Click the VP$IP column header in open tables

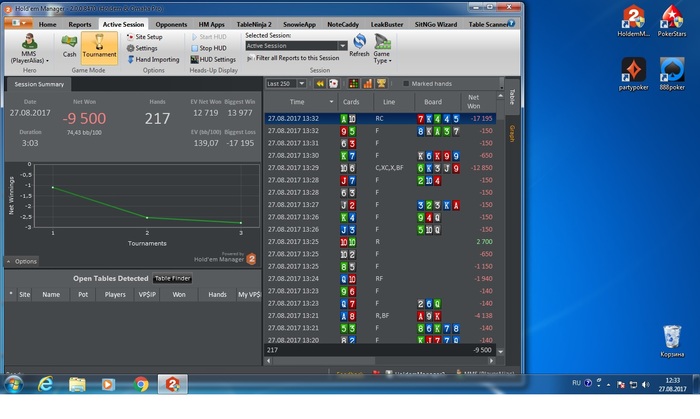coord(147,295)
